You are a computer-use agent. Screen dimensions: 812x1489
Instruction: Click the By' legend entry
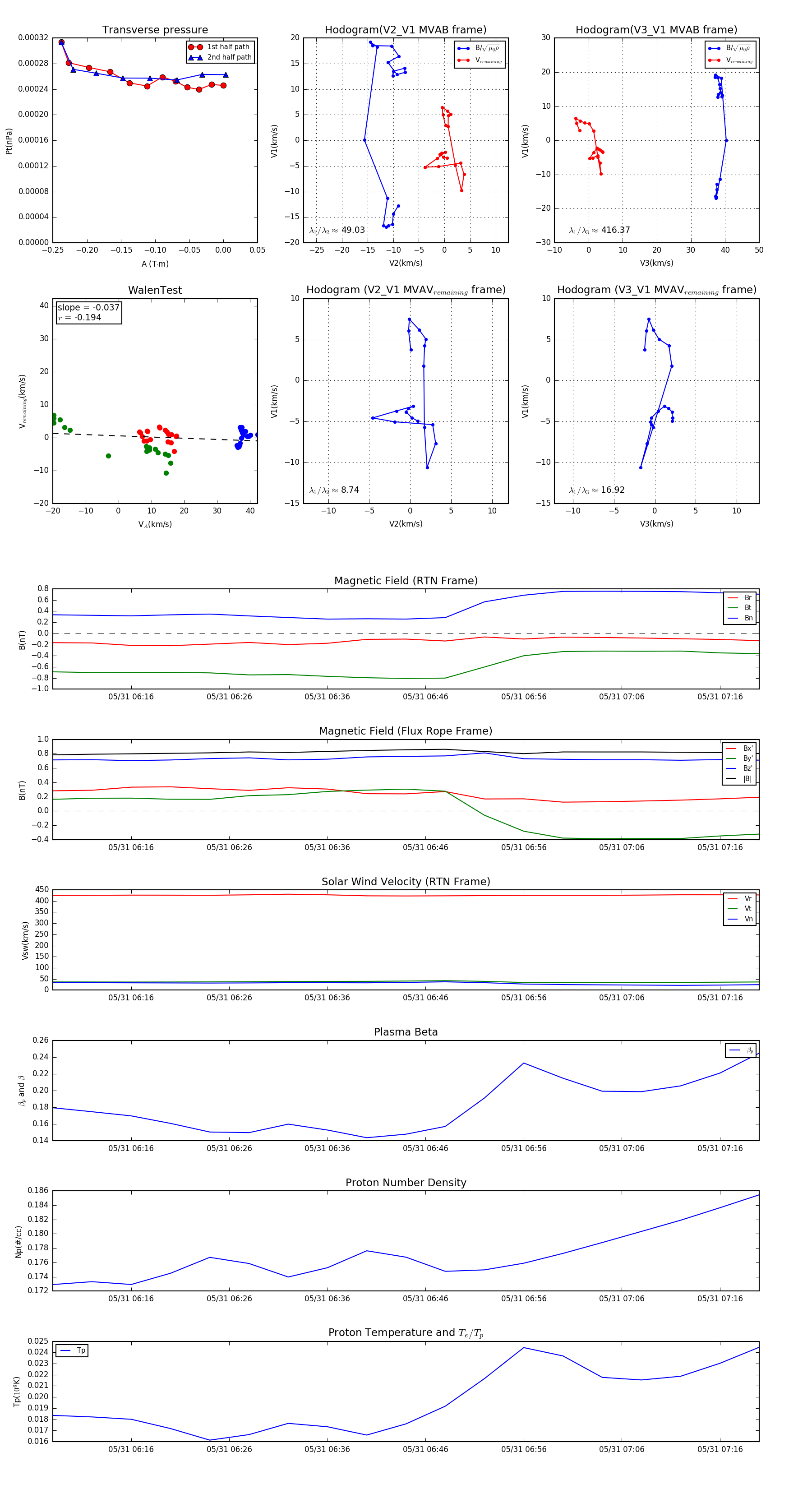[x=740, y=758]
